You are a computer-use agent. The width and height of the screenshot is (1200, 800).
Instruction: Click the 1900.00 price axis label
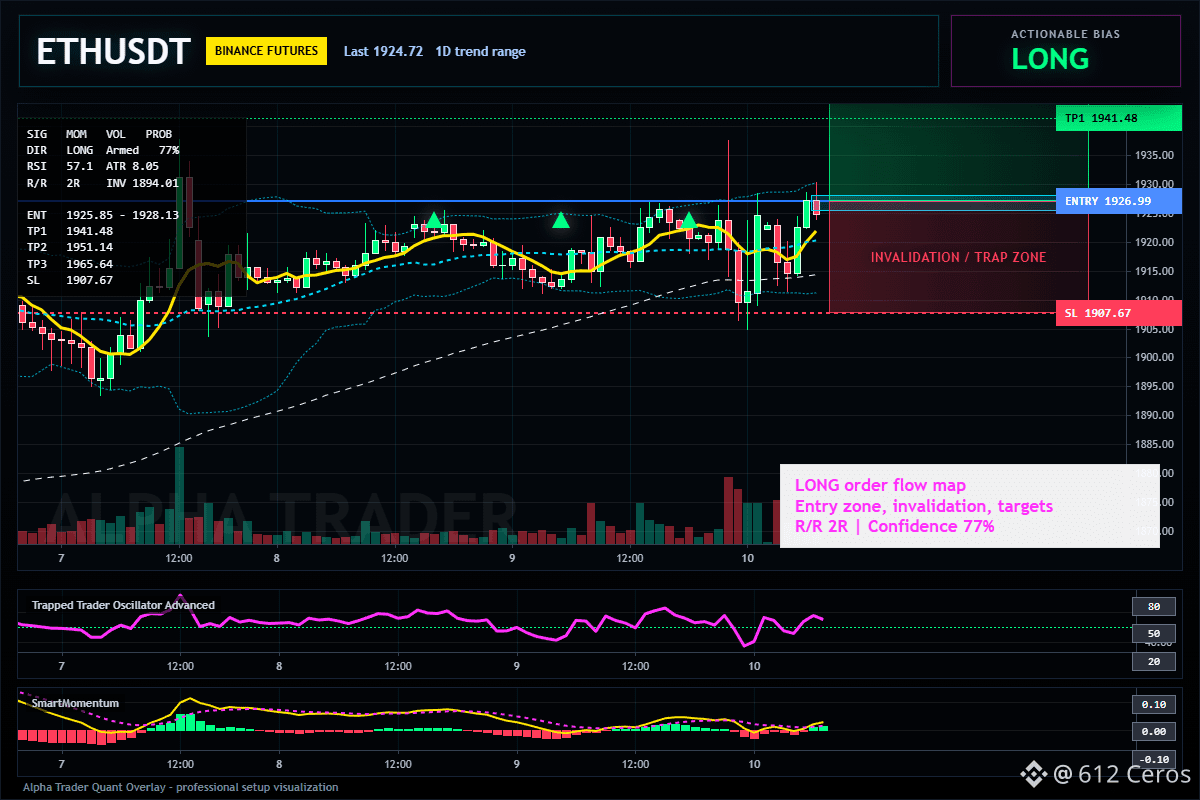click(x=1154, y=358)
